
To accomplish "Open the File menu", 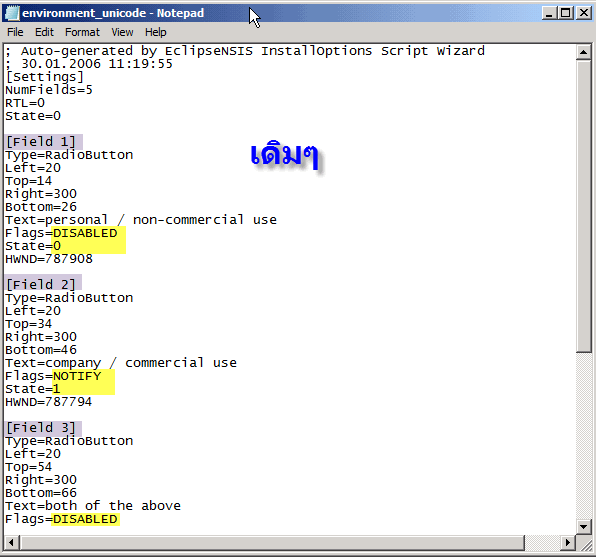I will point(15,32).
